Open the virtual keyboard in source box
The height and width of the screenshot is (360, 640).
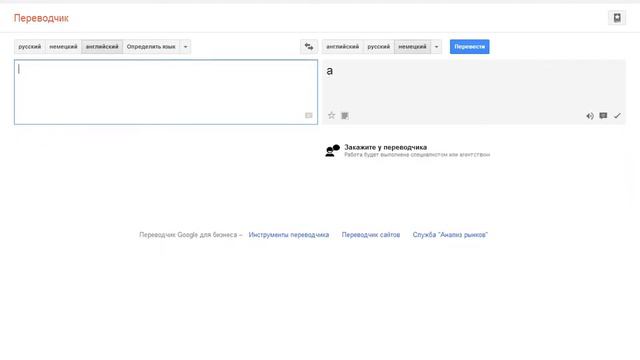[x=309, y=116]
